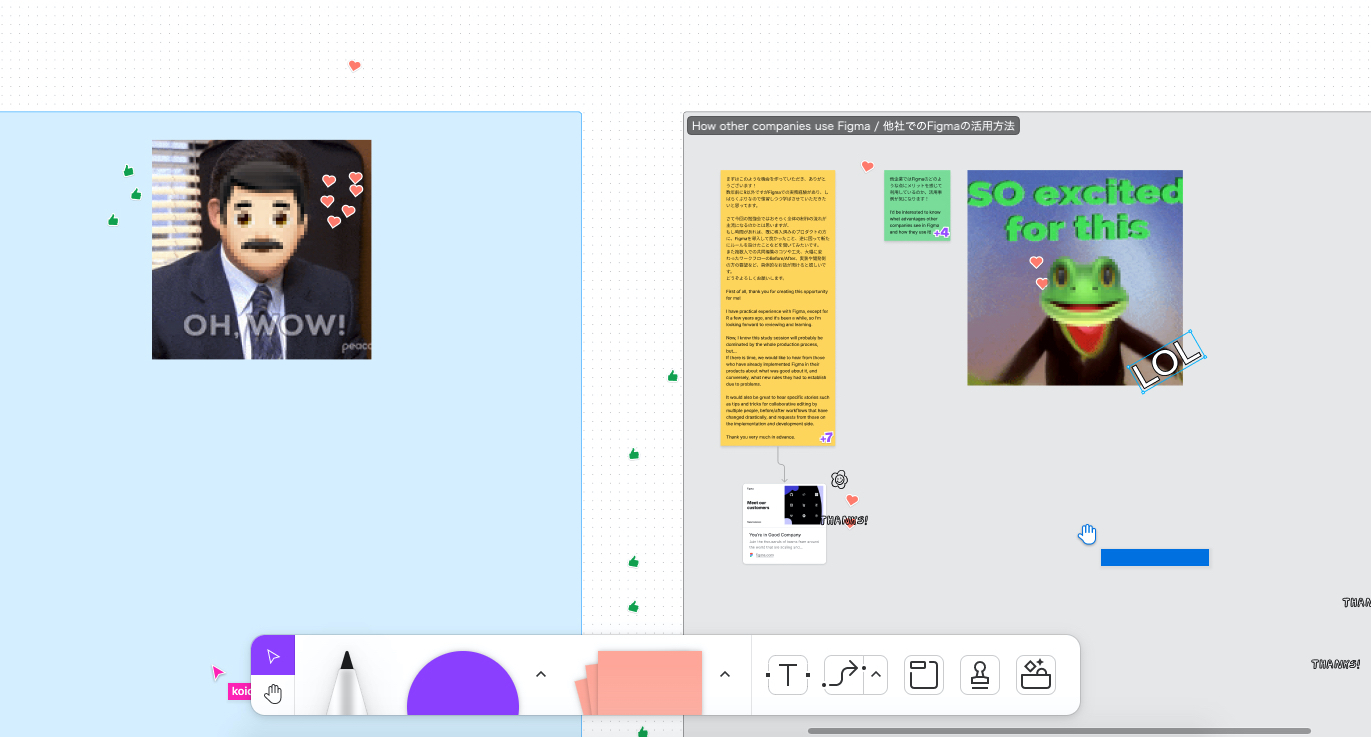Viewport: 1371px width, 737px height.
Task: Select the 'How other companies use Figma' section label
Action: 853,126
